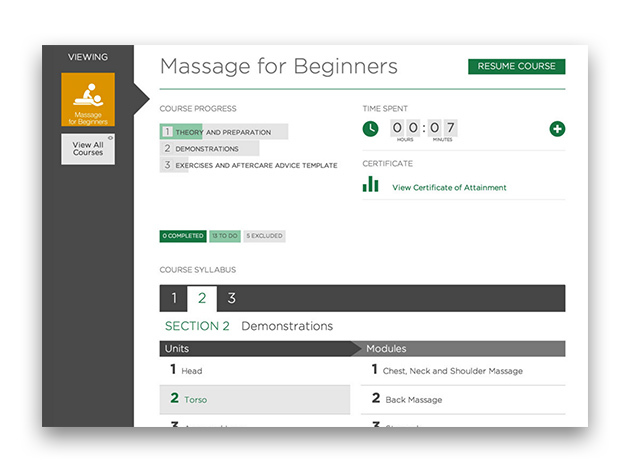Click the COURSE PROGRESS label
The image size is (630, 473).
(198, 109)
